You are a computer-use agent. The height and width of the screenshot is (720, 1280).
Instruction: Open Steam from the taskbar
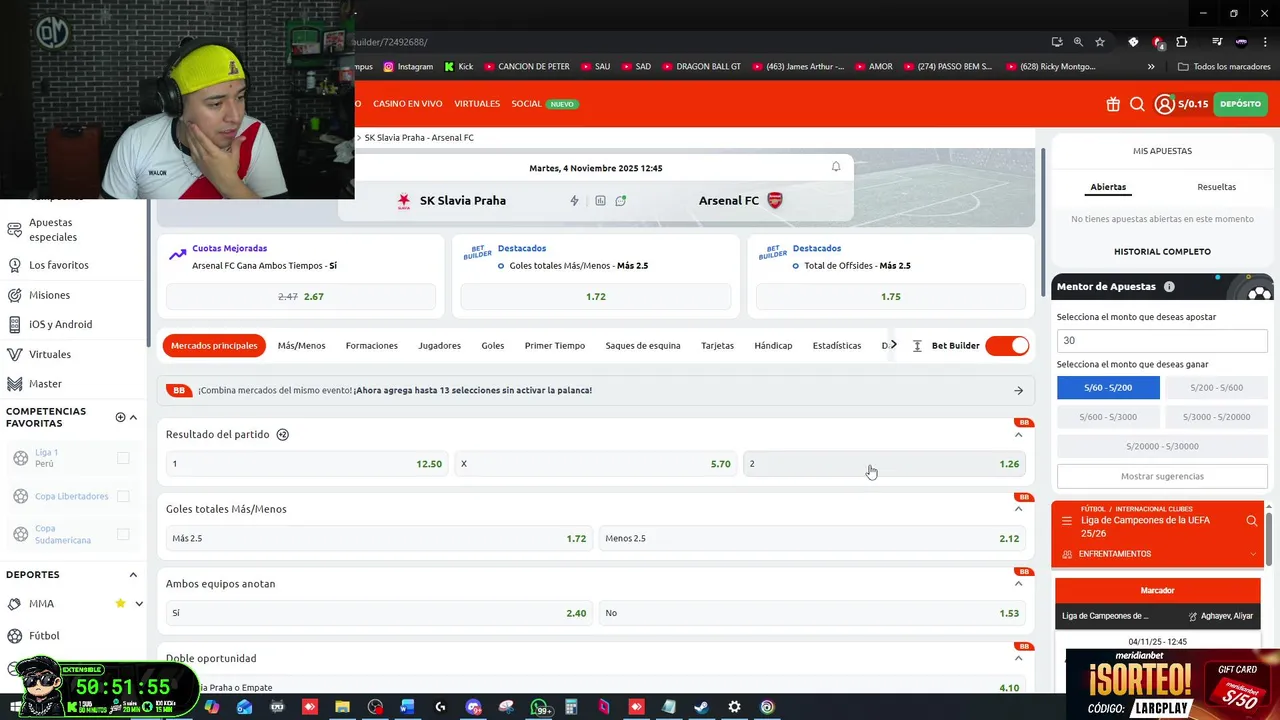tap(702, 707)
